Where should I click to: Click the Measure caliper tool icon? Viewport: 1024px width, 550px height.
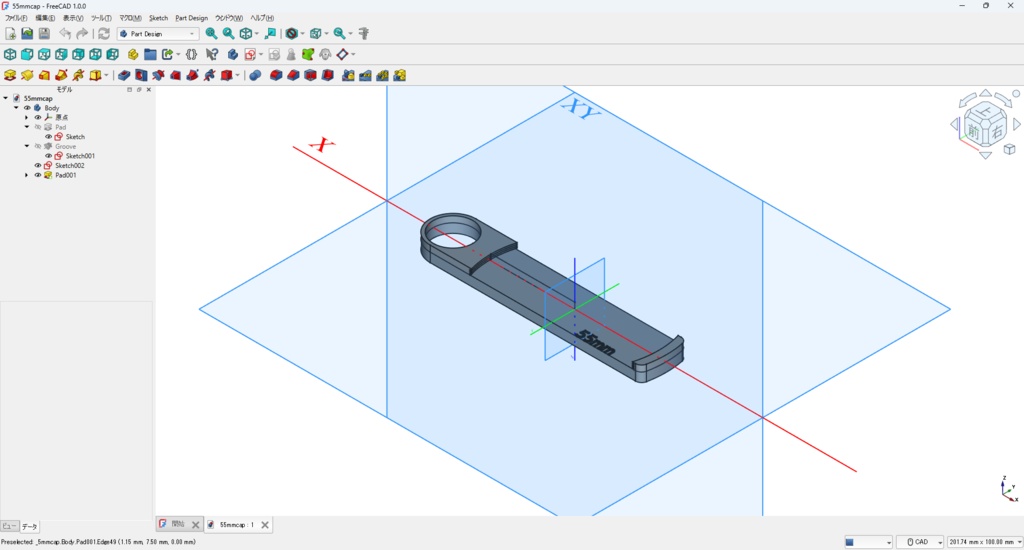pyautogui.click(x=364, y=33)
